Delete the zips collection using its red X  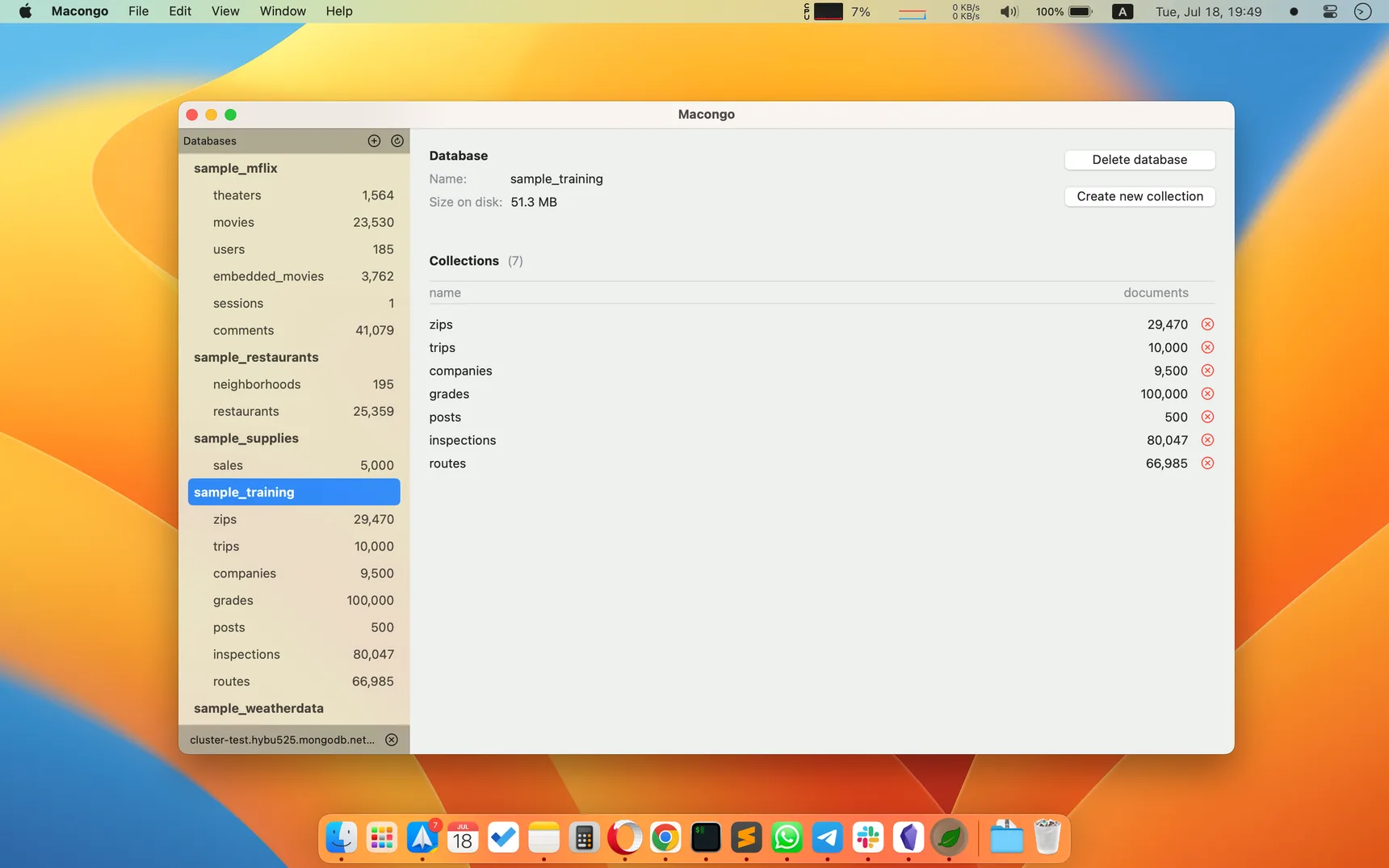point(1207,325)
